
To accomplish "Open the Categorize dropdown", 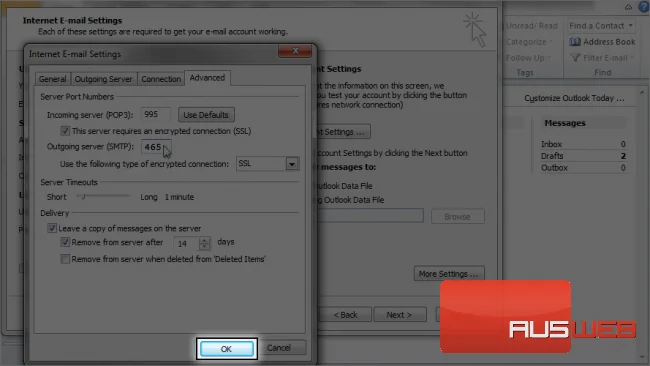I will (x=529, y=42).
